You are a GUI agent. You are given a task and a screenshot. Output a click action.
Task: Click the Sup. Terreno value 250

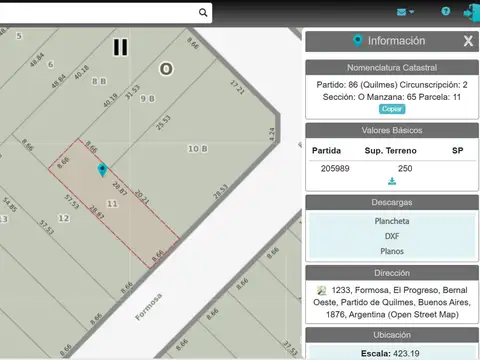pyautogui.click(x=405, y=168)
